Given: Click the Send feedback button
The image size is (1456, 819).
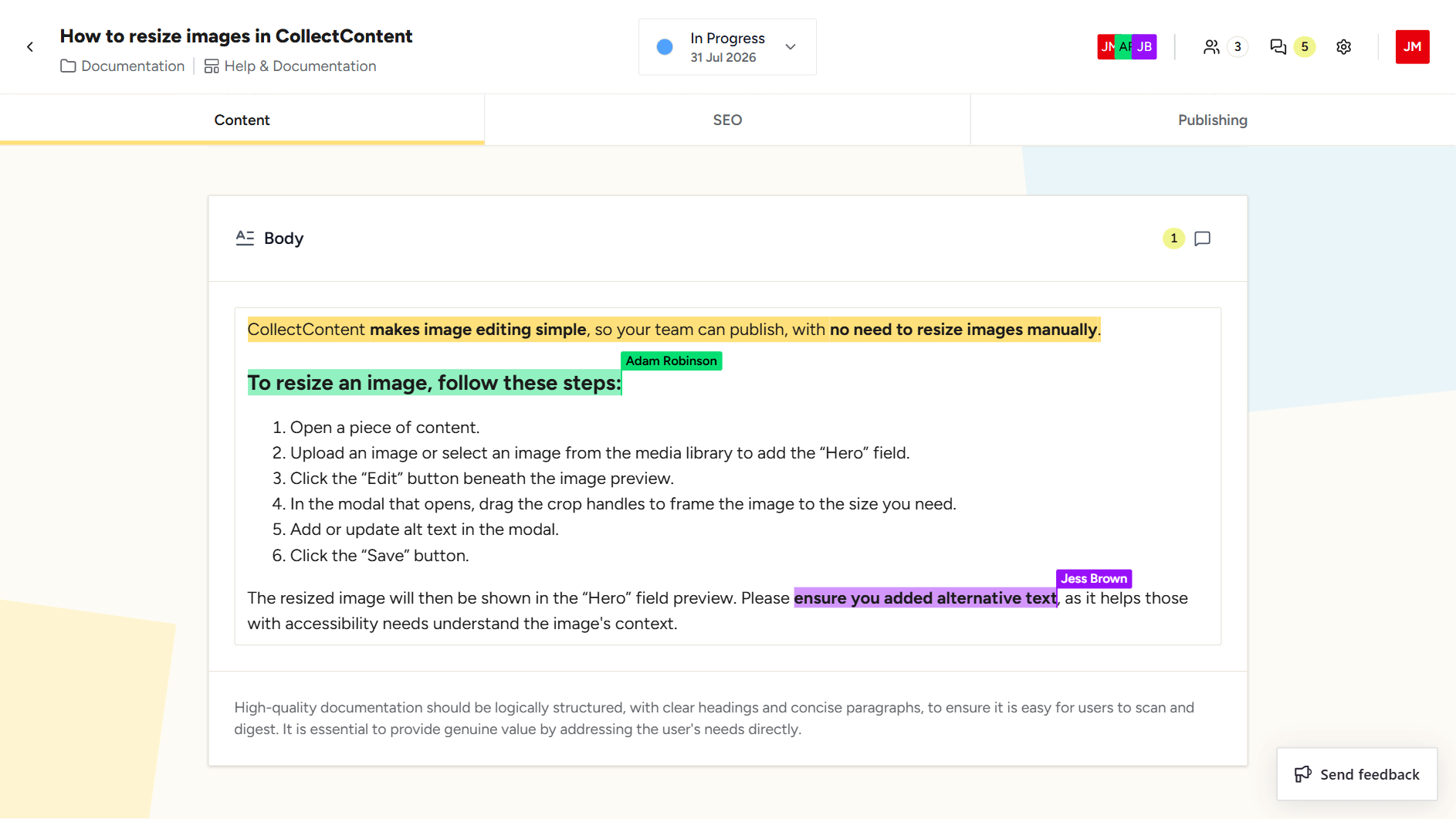Looking at the screenshot, I should (x=1356, y=774).
